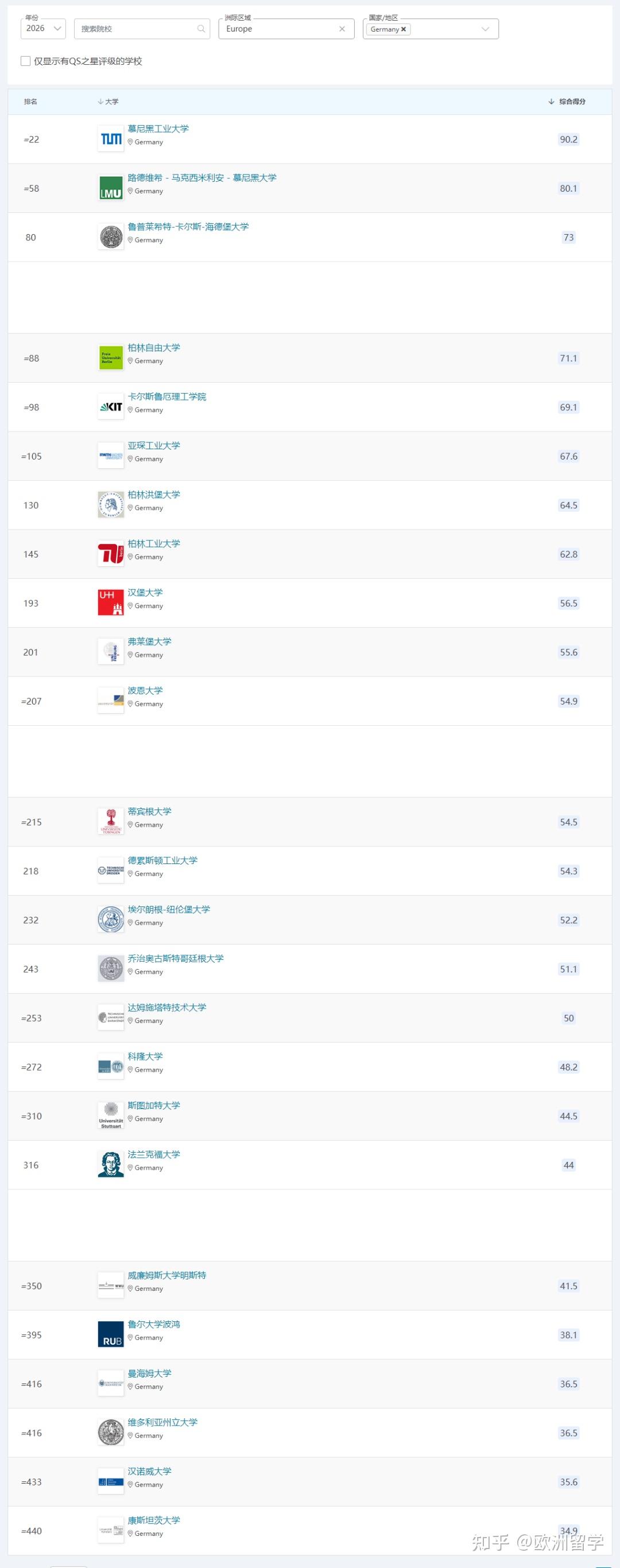Click the KIT logo icon
The image size is (620, 1568).
click(x=111, y=407)
